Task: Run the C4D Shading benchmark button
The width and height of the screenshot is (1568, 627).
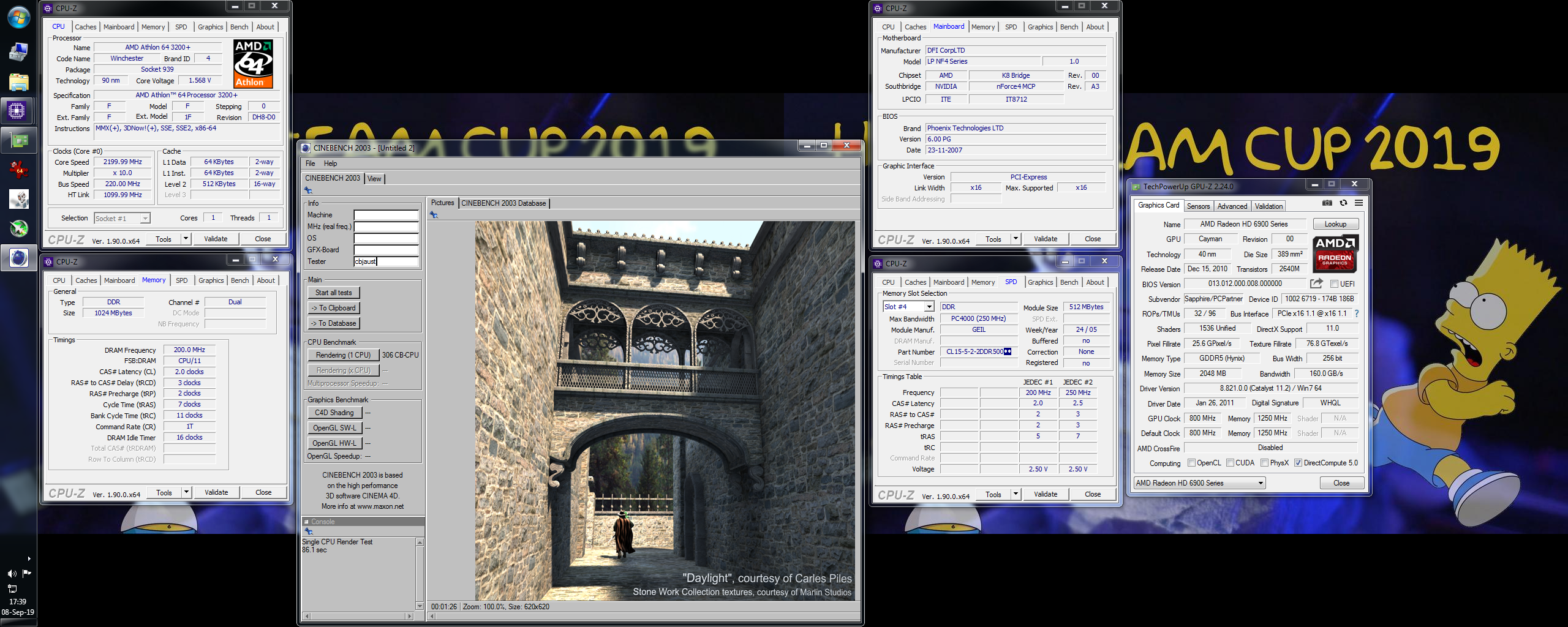Action: 335,413
